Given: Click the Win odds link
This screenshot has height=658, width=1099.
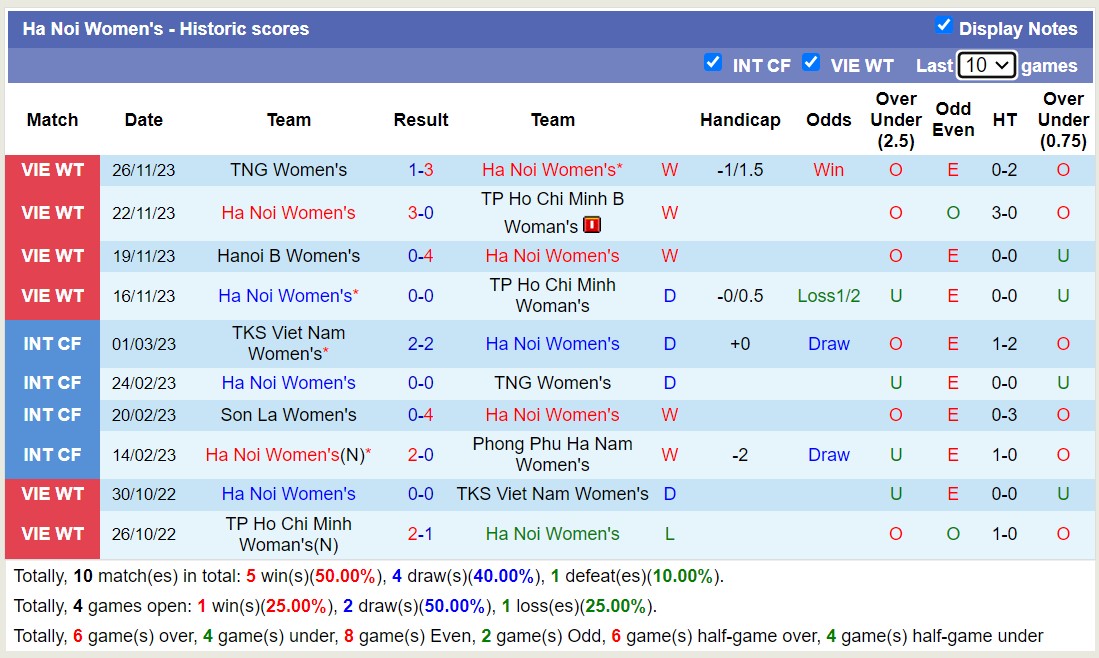Looking at the screenshot, I should [828, 169].
